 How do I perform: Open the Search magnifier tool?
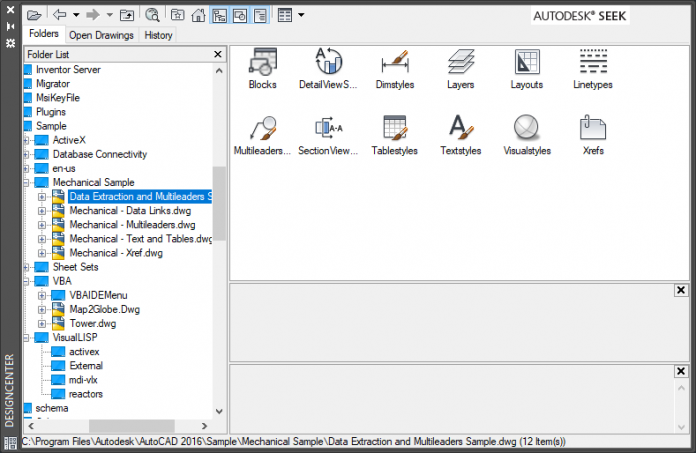coord(152,15)
